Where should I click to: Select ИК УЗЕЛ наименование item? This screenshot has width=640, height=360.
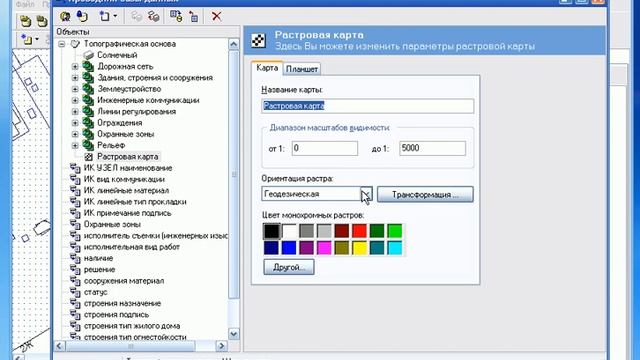coord(128,168)
